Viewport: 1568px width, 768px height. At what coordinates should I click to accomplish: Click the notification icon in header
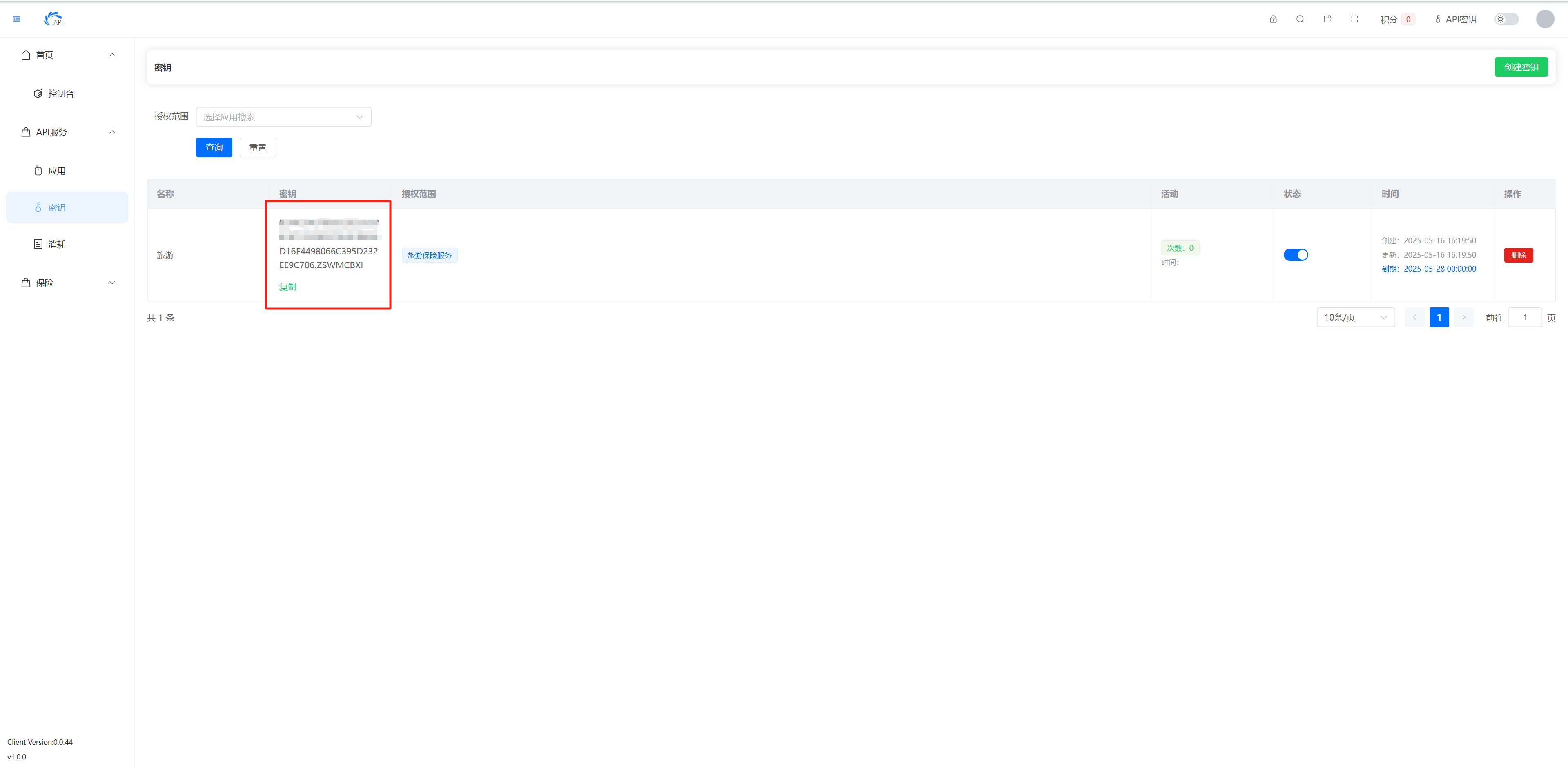(1327, 20)
